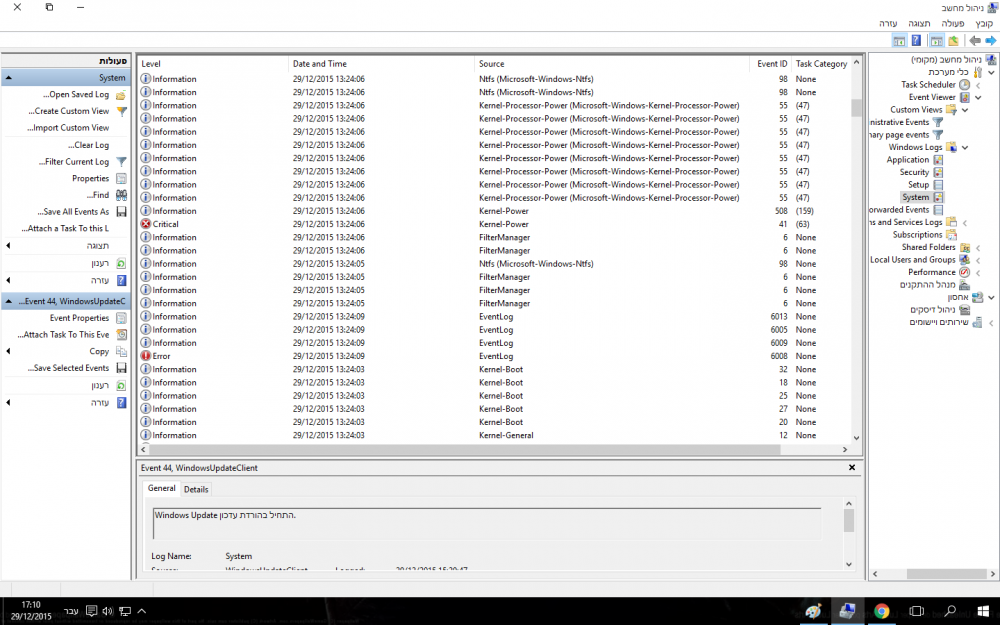The width and height of the screenshot is (1000, 625).
Task: Click Import Custom View action
Action: pos(68,128)
